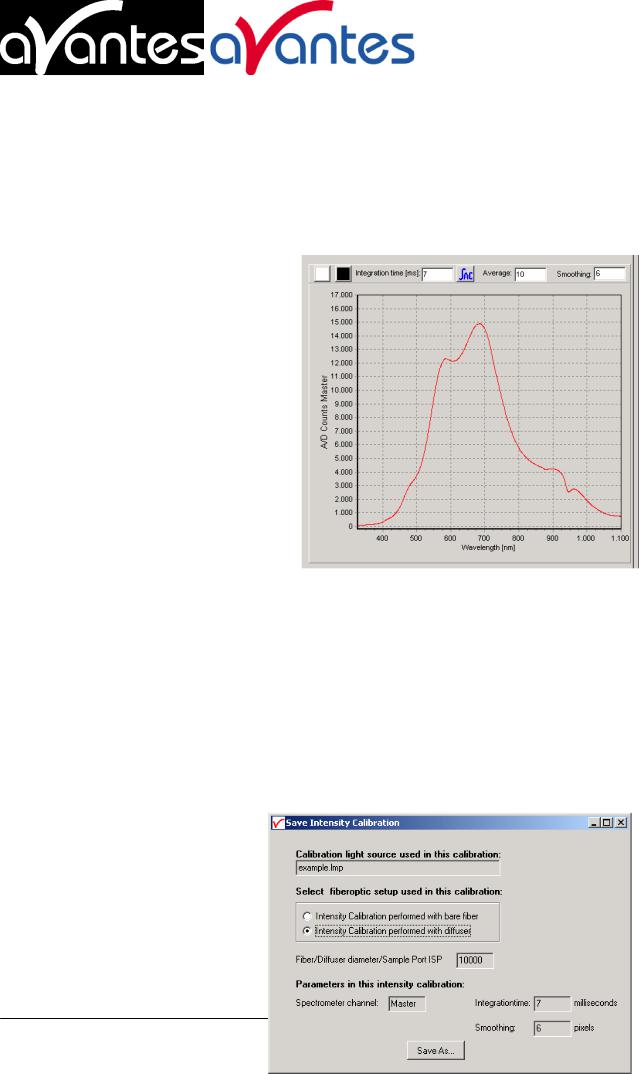The image size is (639, 1074).
Task: Click the red spectrum curve peak near 700 nm
Action: 479,324
